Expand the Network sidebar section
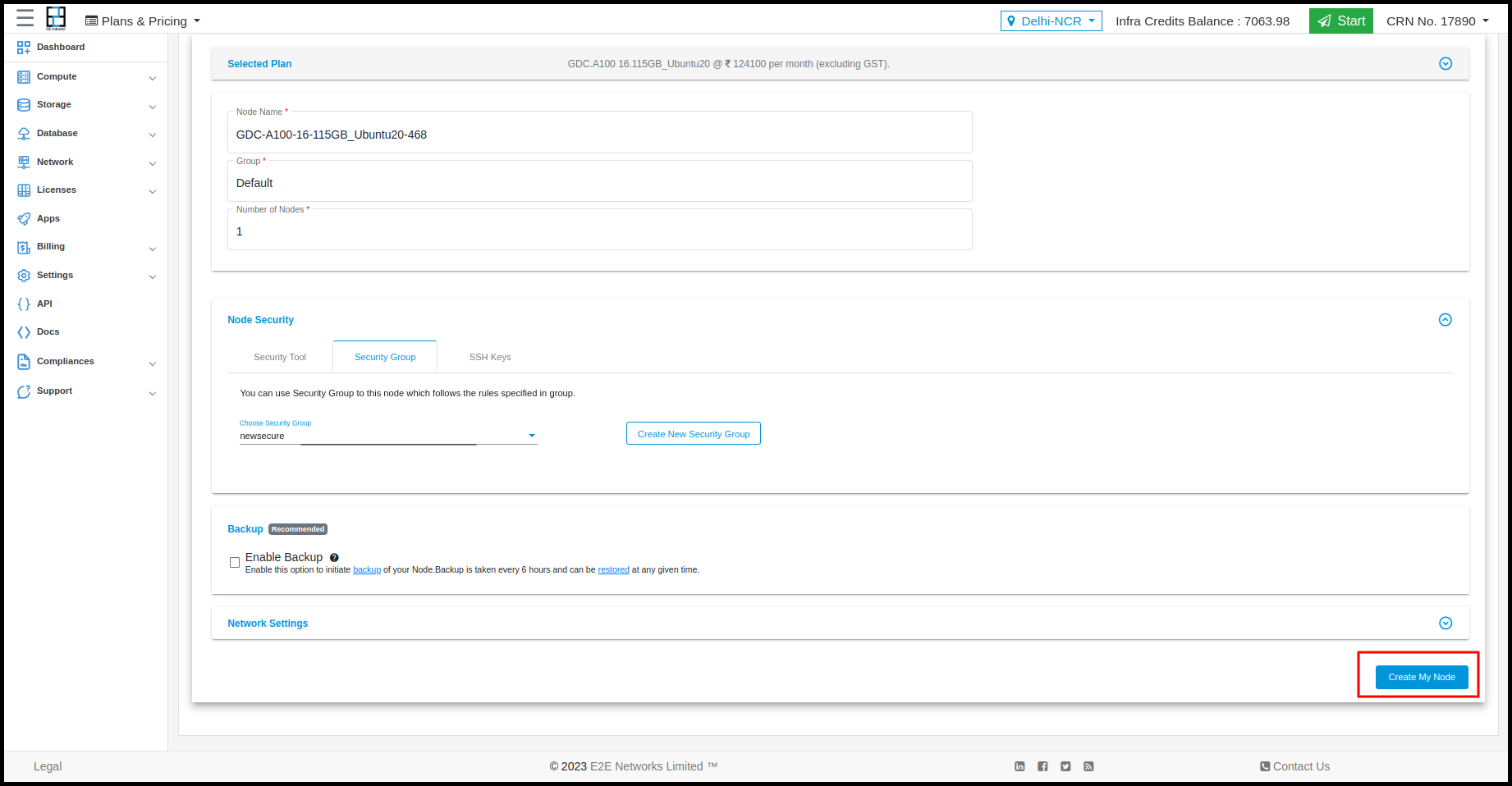 point(153,163)
